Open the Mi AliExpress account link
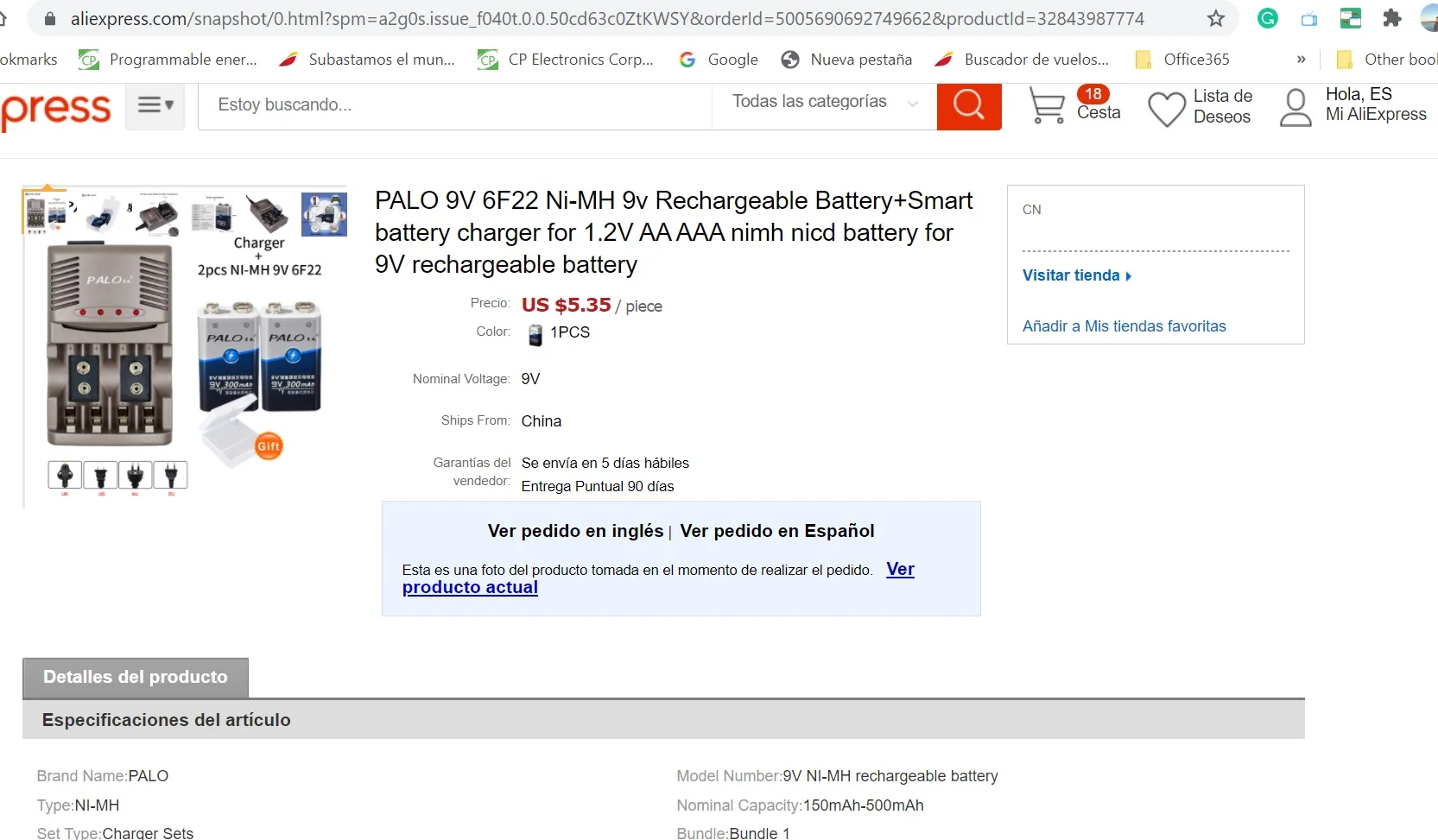This screenshot has height=840, width=1438. click(x=1376, y=115)
